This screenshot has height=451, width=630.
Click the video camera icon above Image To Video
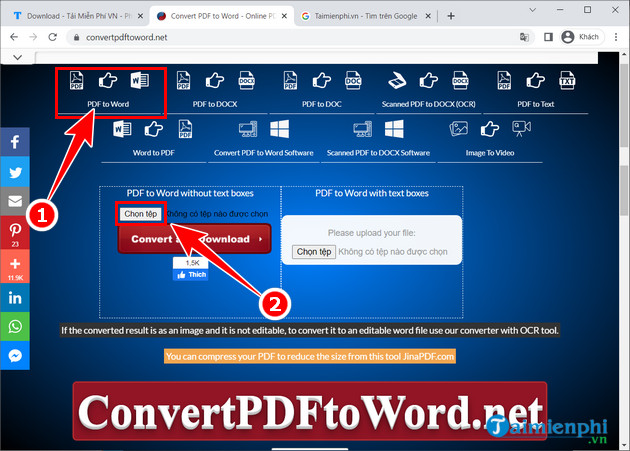[x=522, y=129]
